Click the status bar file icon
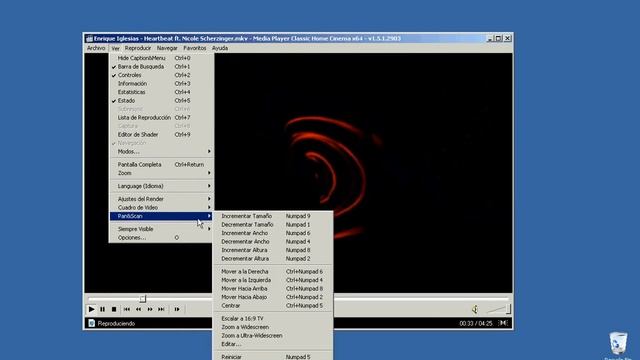 [91, 323]
